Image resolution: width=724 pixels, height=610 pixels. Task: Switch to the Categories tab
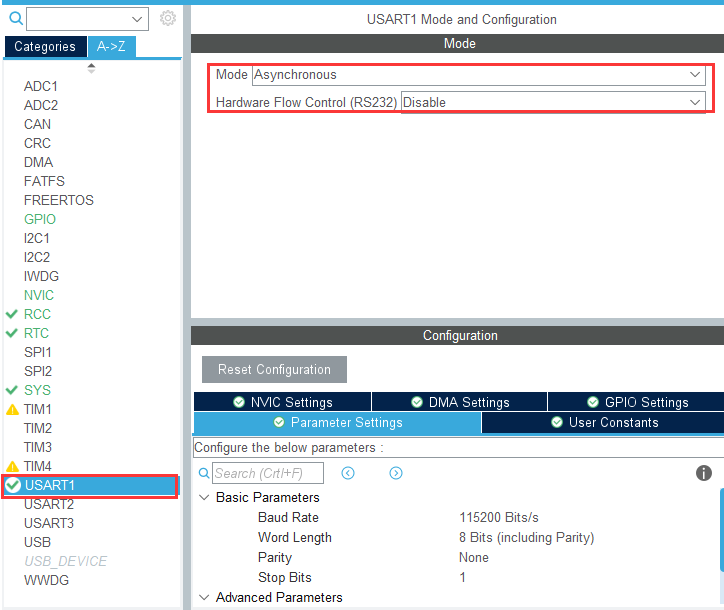coord(45,47)
